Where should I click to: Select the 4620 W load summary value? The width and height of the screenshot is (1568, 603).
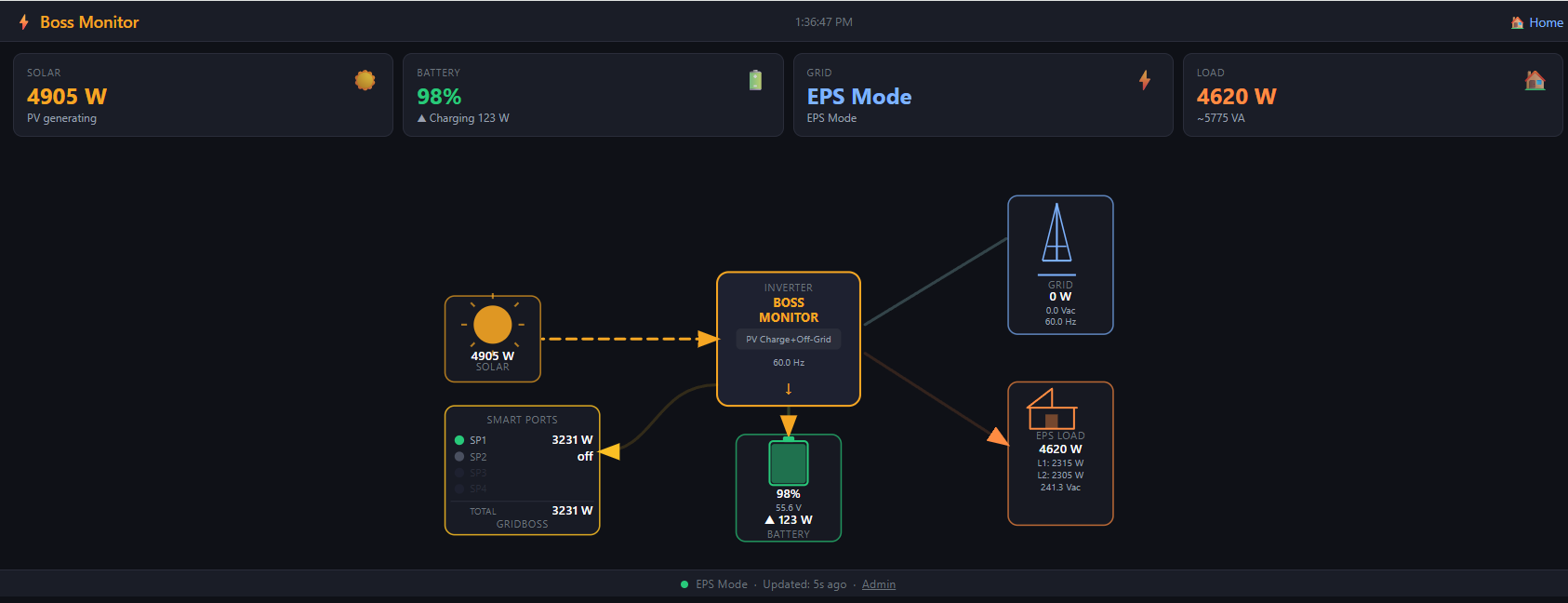pos(1236,97)
